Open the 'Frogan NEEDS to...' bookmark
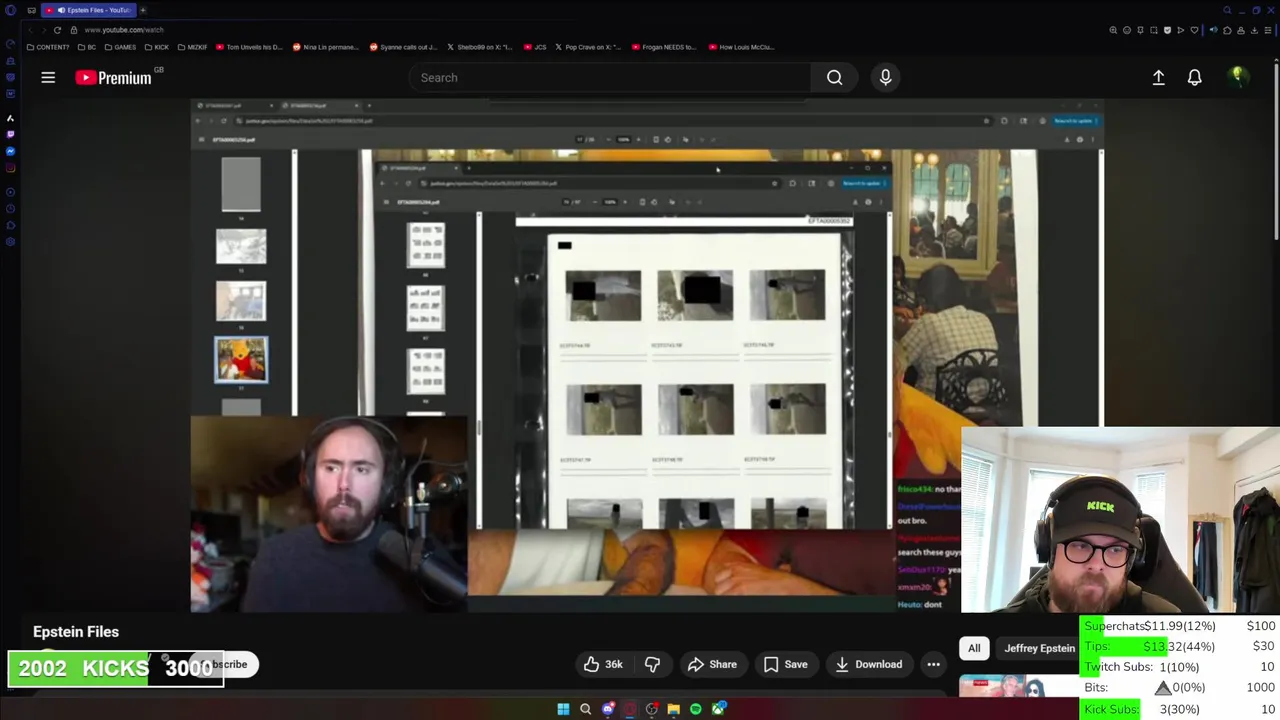Screen dimensions: 1280x720 [x=664, y=47]
